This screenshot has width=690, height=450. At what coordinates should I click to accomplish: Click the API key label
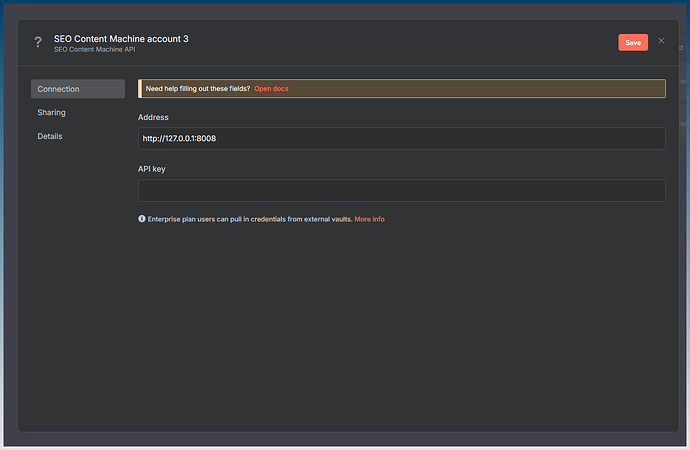151,169
